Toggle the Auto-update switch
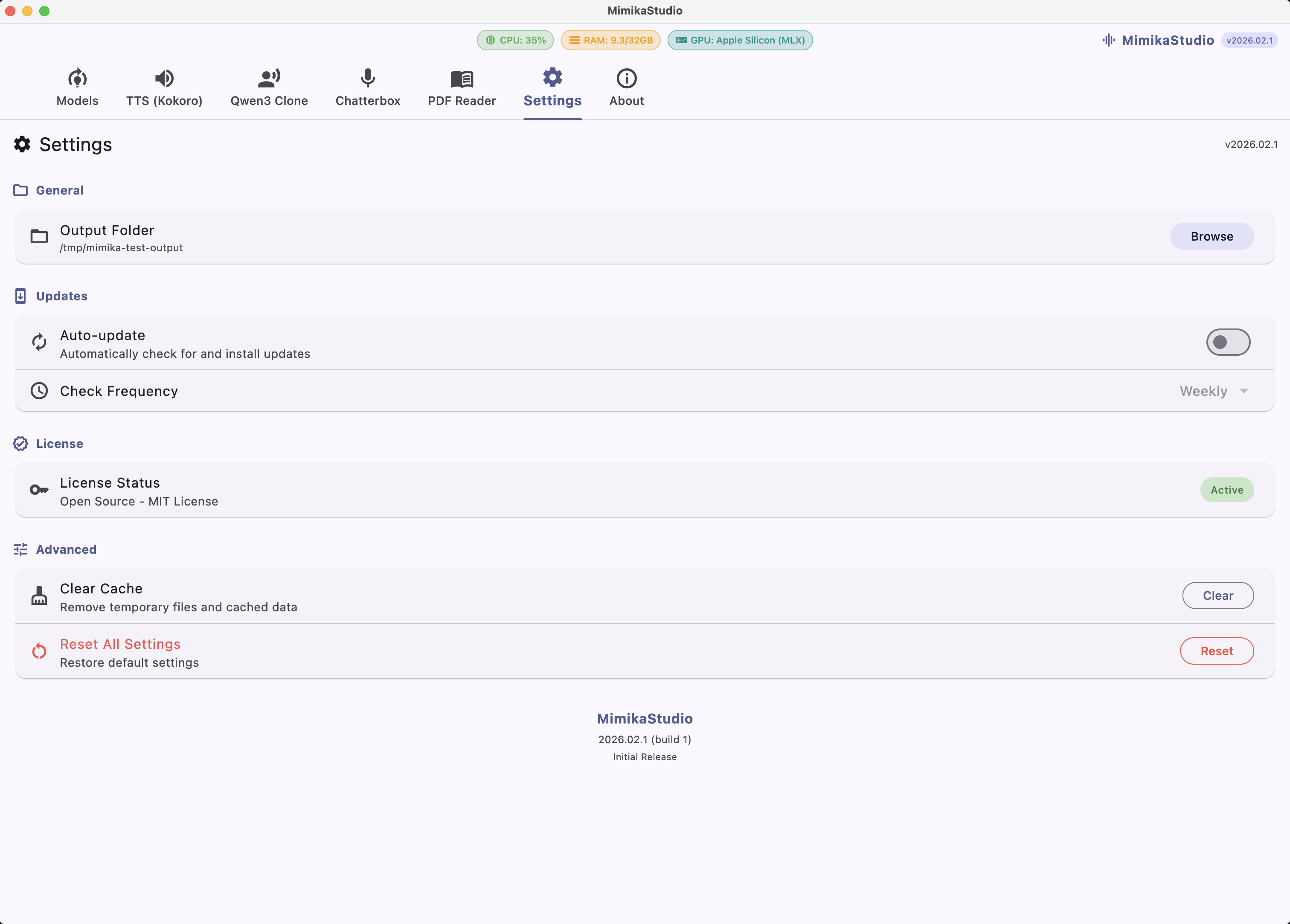 (1228, 342)
